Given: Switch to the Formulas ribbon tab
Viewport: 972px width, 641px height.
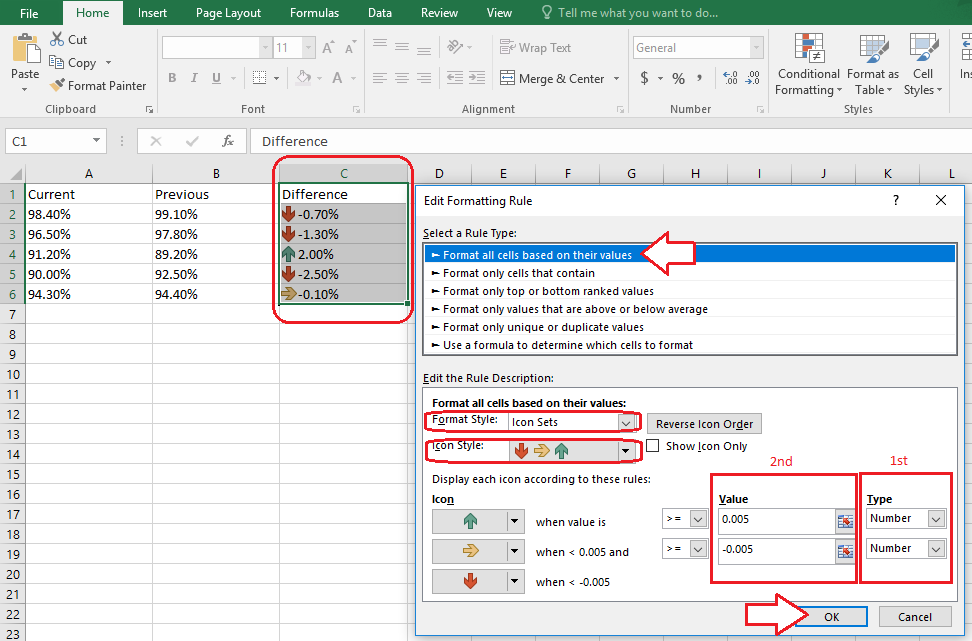Looking at the screenshot, I should tap(314, 13).
